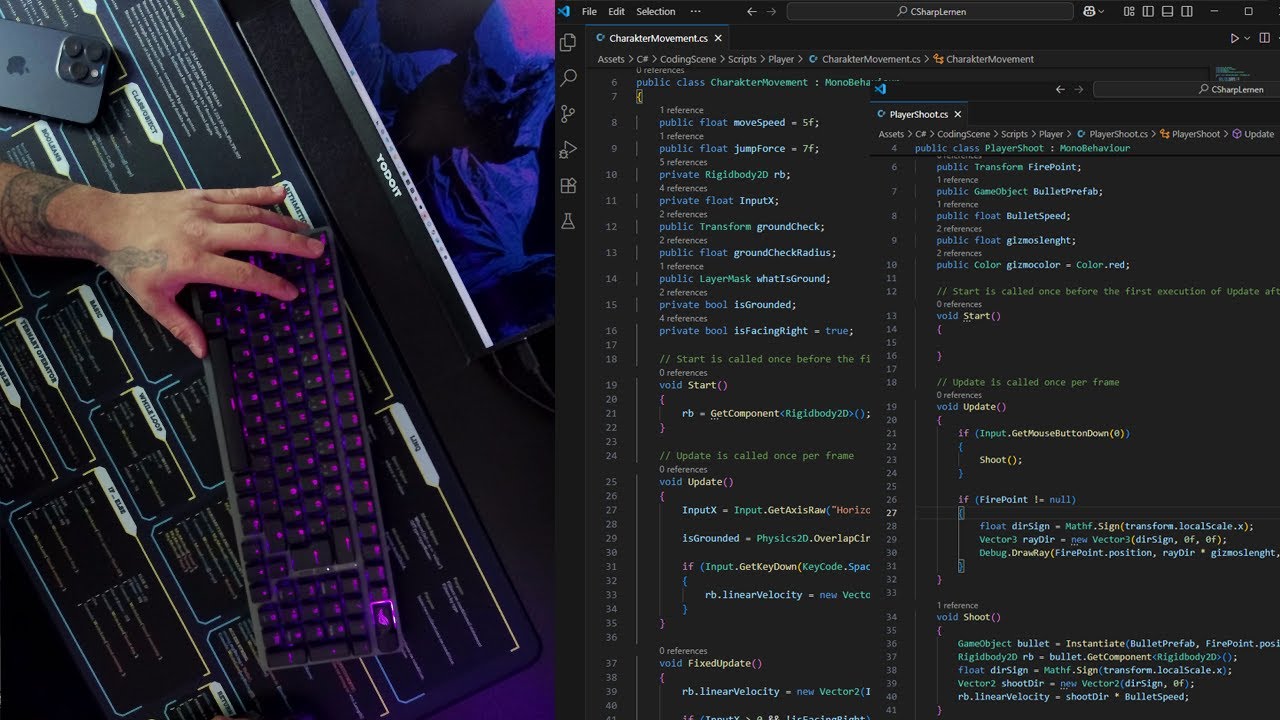Open Player breadcrumb in PlayerShoot window
1280x720 pixels.
(x=1051, y=134)
